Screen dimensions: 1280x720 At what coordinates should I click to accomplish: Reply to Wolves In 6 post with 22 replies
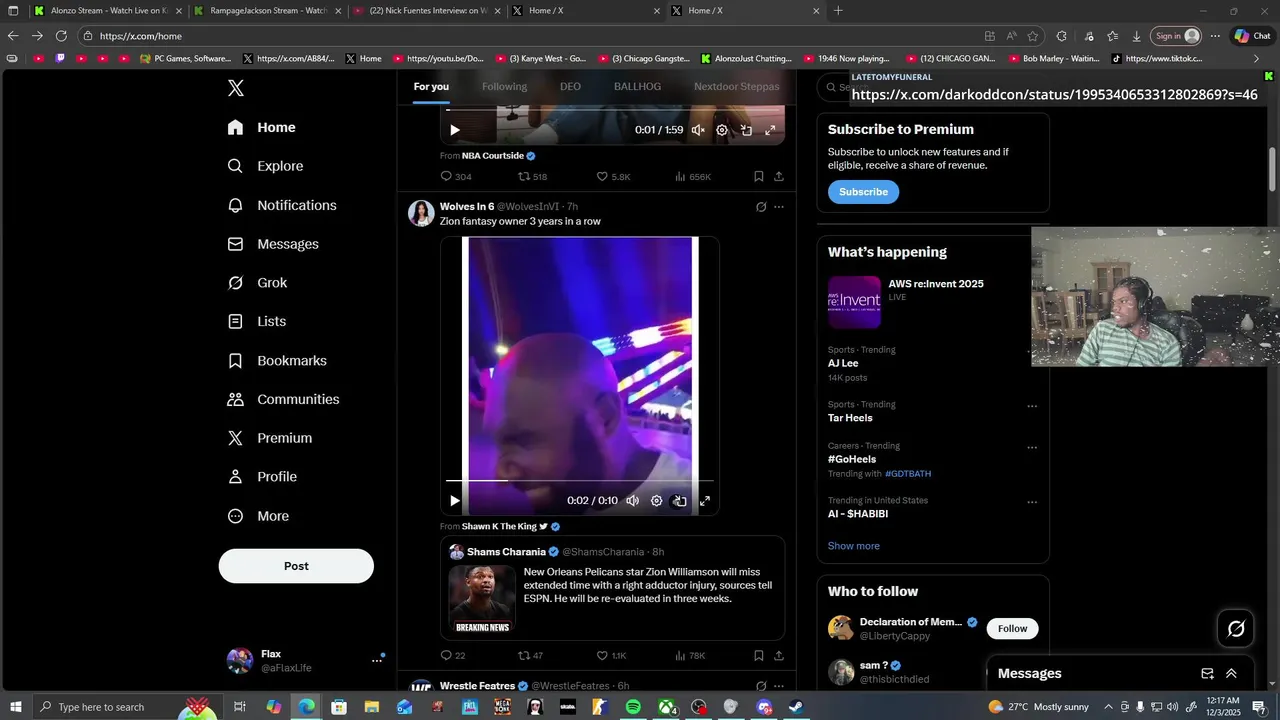pyautogui.click(x=453, y=656)
